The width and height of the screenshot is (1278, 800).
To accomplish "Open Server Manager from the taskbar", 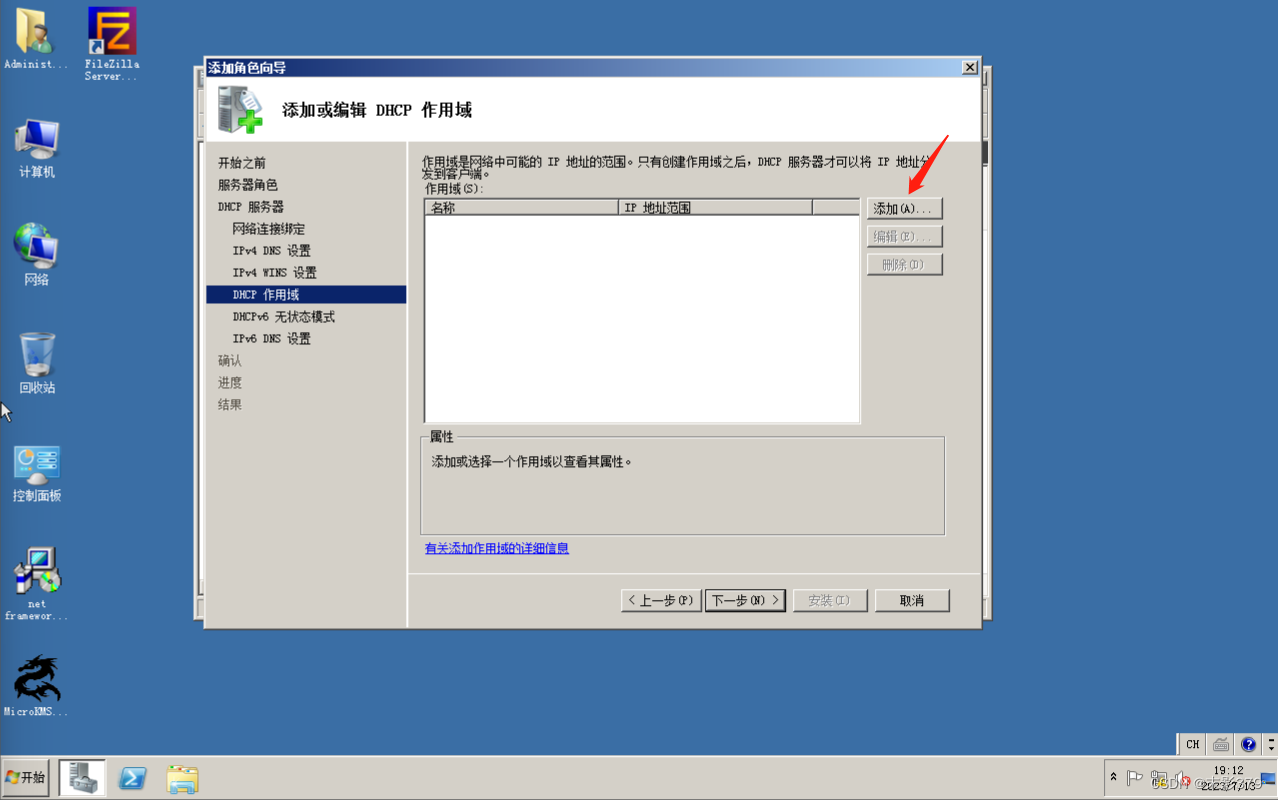I will point(81,778).
